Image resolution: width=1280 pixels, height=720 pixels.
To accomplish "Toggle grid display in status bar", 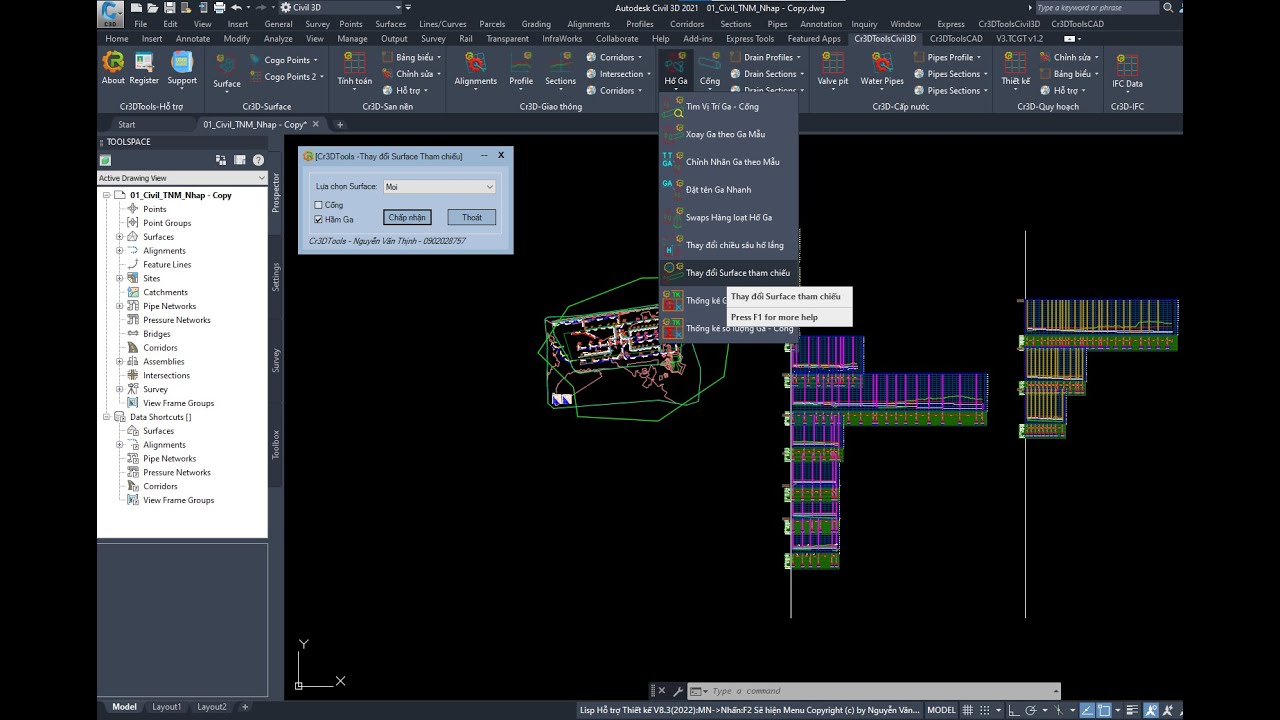I will [969, 710].
